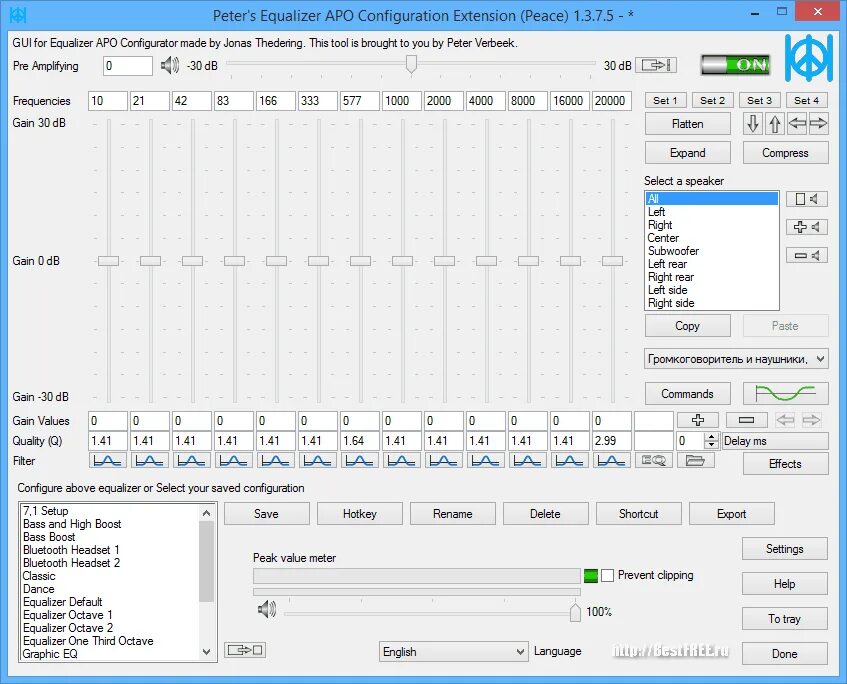Open the Settings button

pyautogui.click(x=784, y=549)
